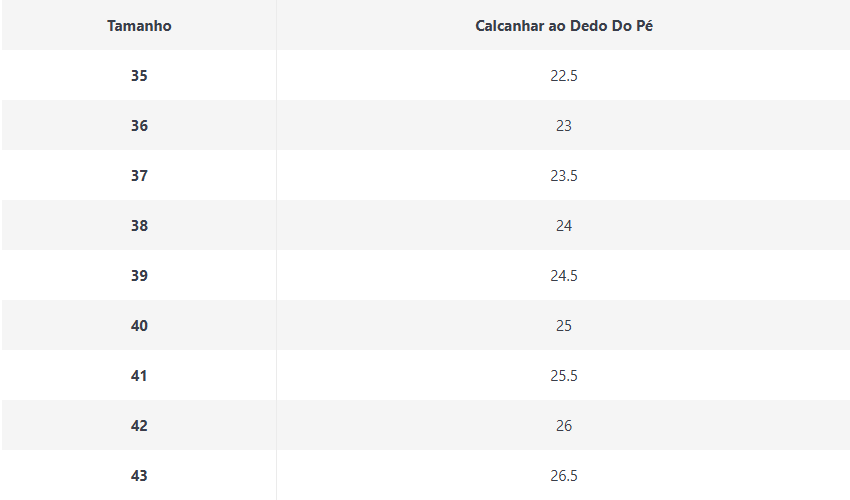Click the 25 measurement value
The image size is (850, 500).
[x=564, y=325]
